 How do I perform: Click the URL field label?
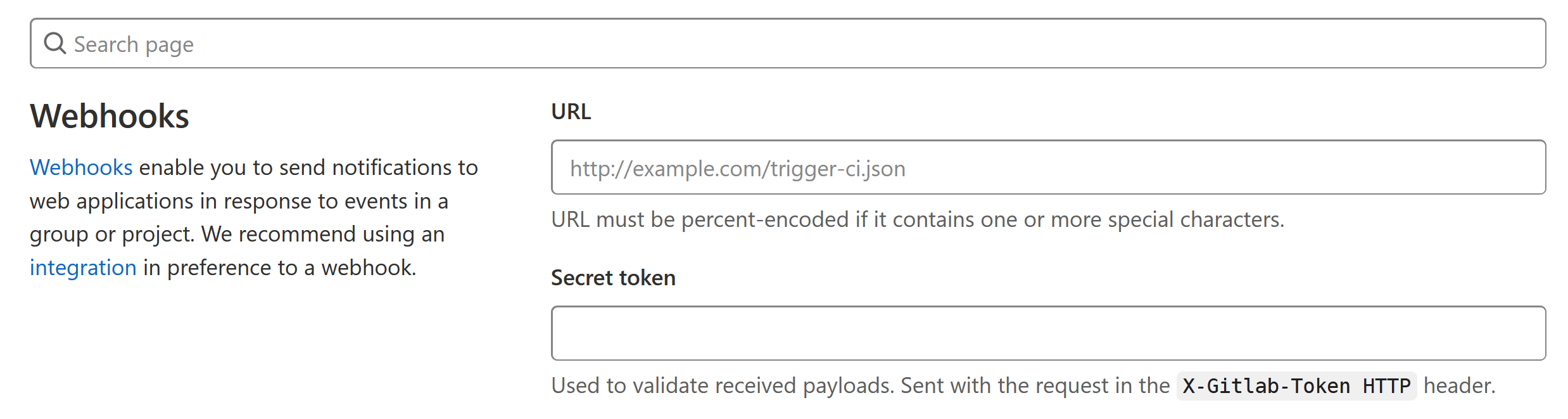571,112
